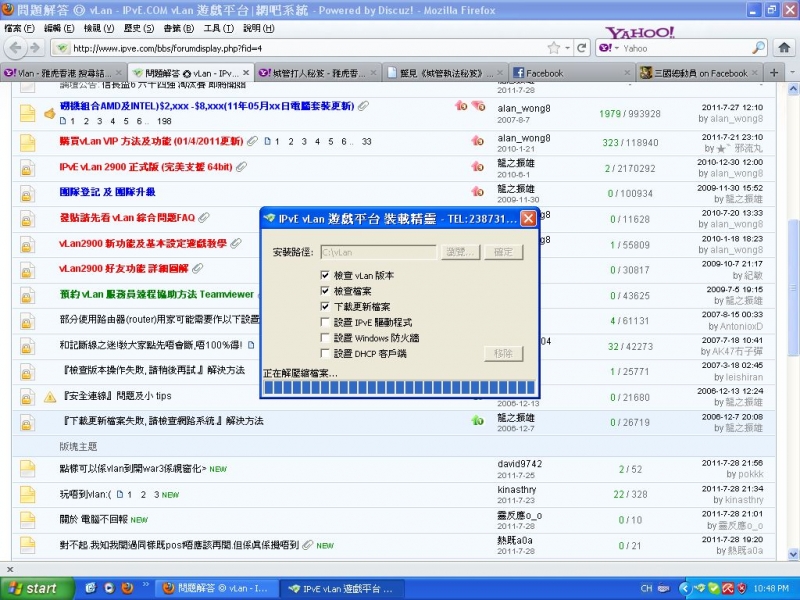Click the Start button
Image resolution: width=800 pixels, height=600 pixels.
tap(30, 588)
